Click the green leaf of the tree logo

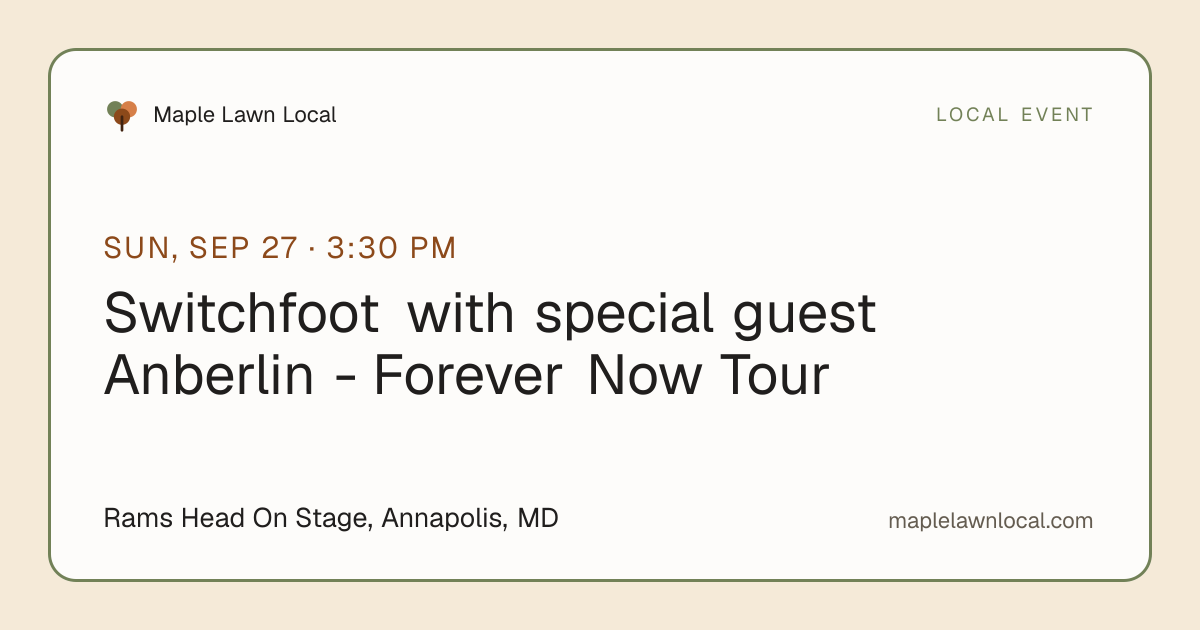(113, 108)
